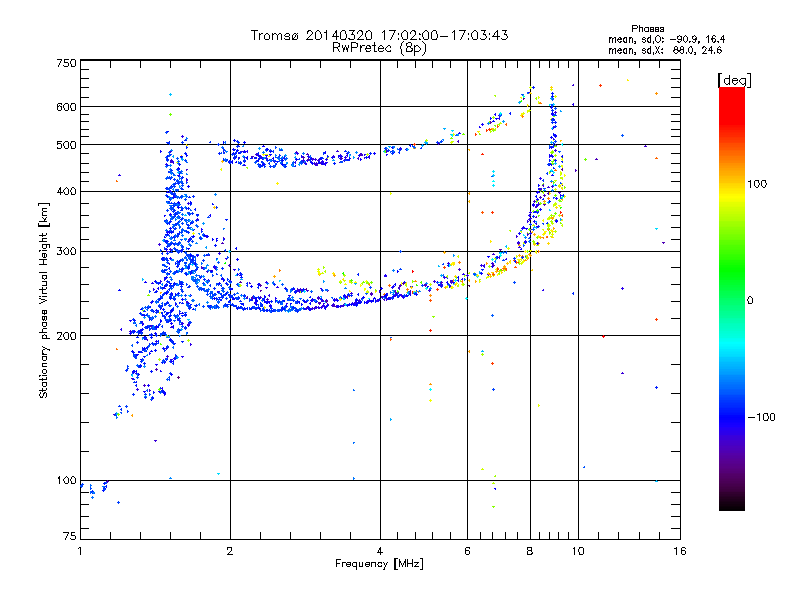This screenshot has width=800, height=600.
Task: Click the "[deg]" colorbar unit label
Action: pos(734,80)
